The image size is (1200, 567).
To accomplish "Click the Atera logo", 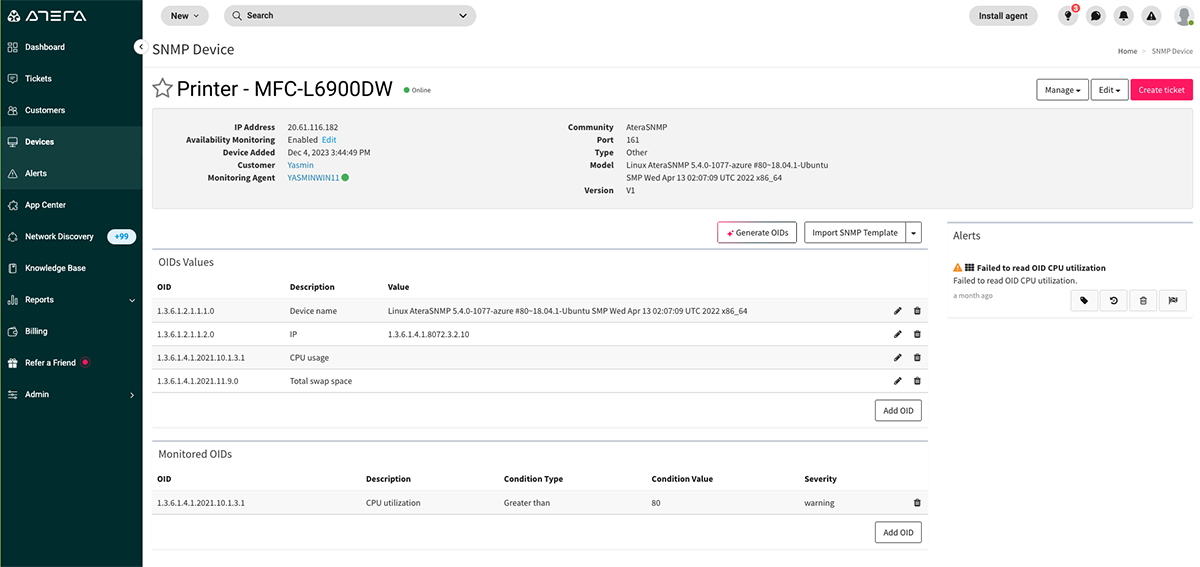I will click(47, 16).
